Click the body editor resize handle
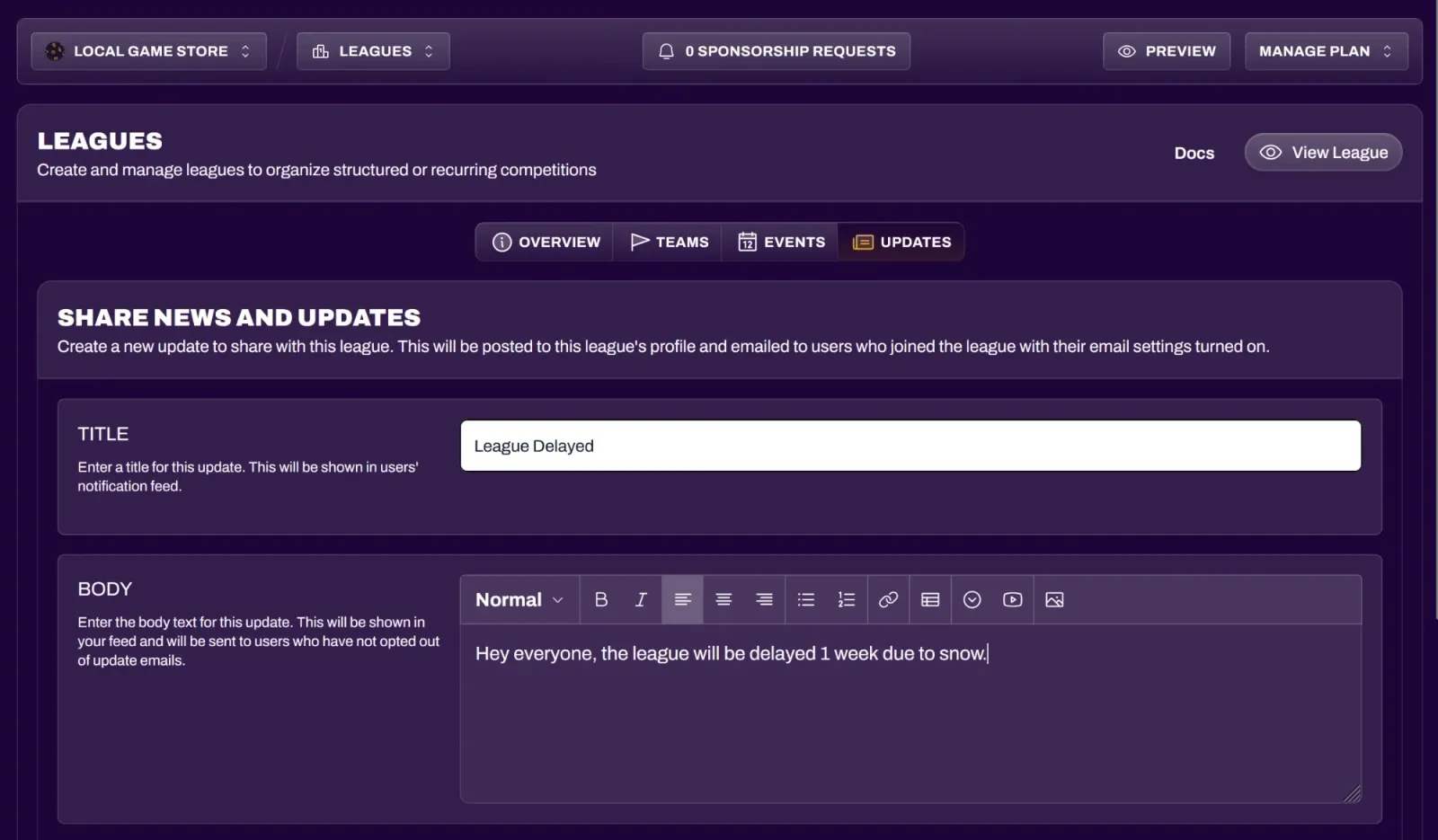Image resolution: width=1438 pixels, height=840 pixels. (1352, 793)
